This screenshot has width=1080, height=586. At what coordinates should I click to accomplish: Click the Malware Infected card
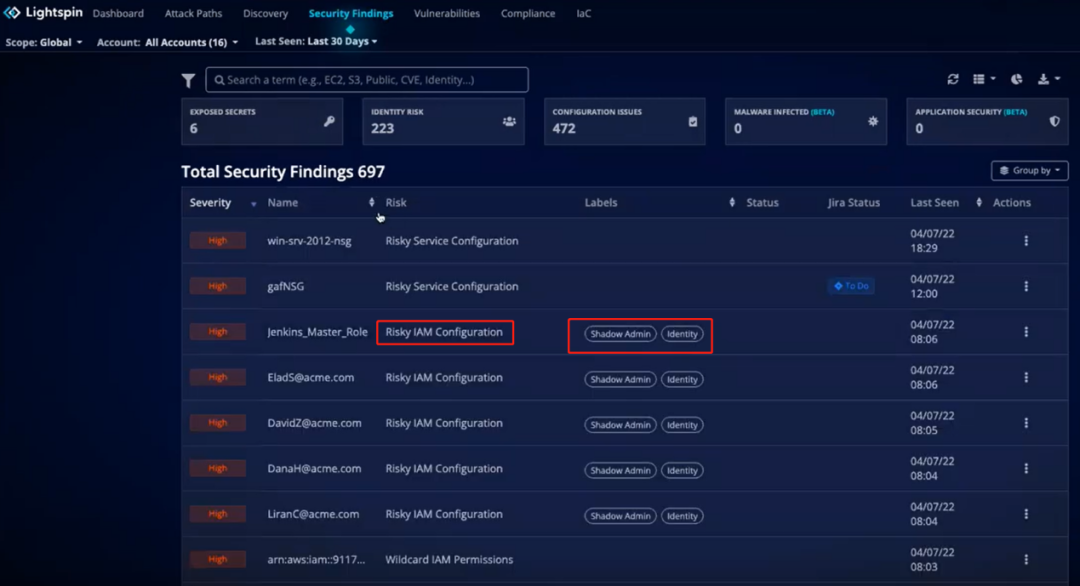tap(806, 121)
